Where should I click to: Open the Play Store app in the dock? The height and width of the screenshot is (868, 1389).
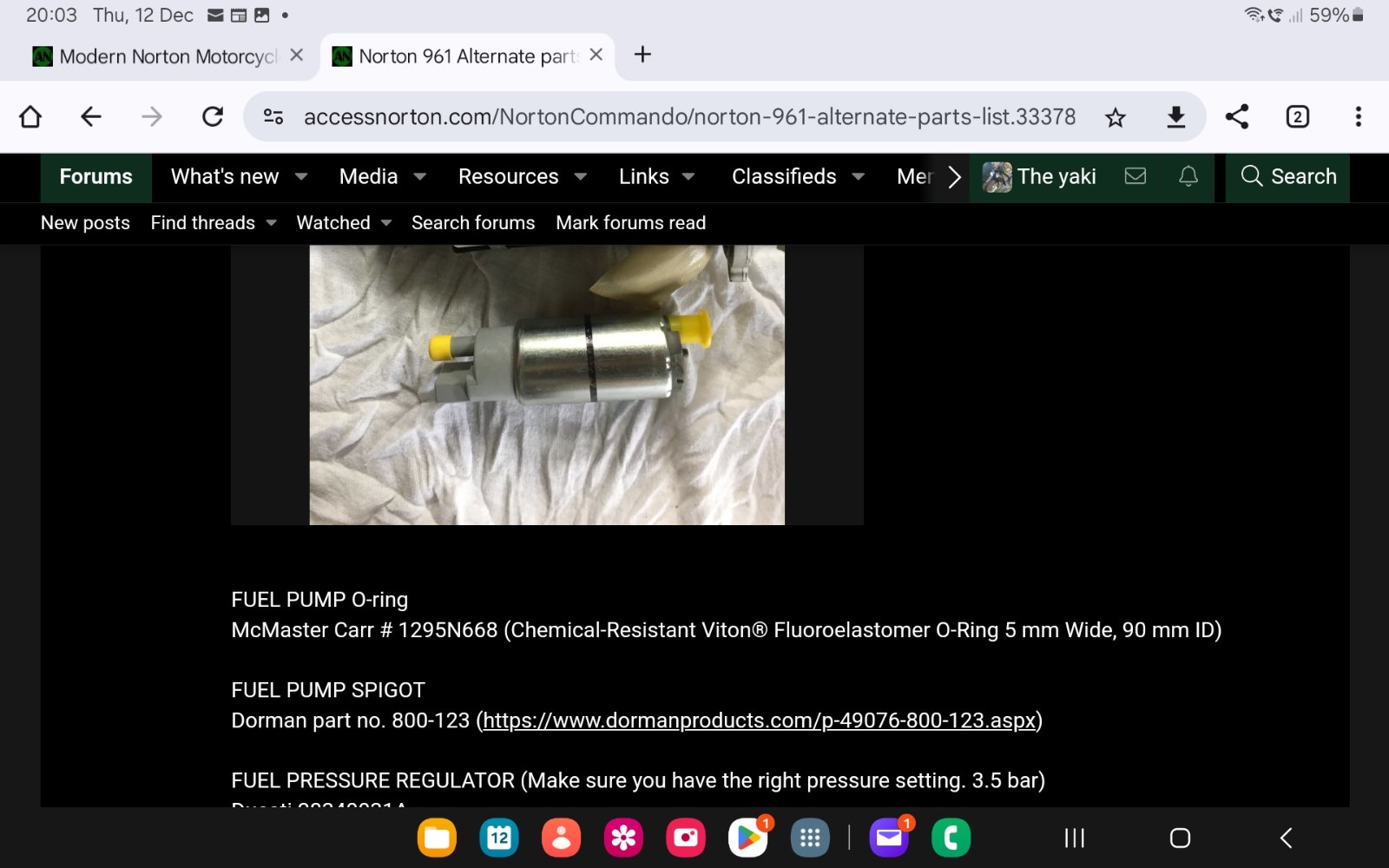(x=747, y=838)
